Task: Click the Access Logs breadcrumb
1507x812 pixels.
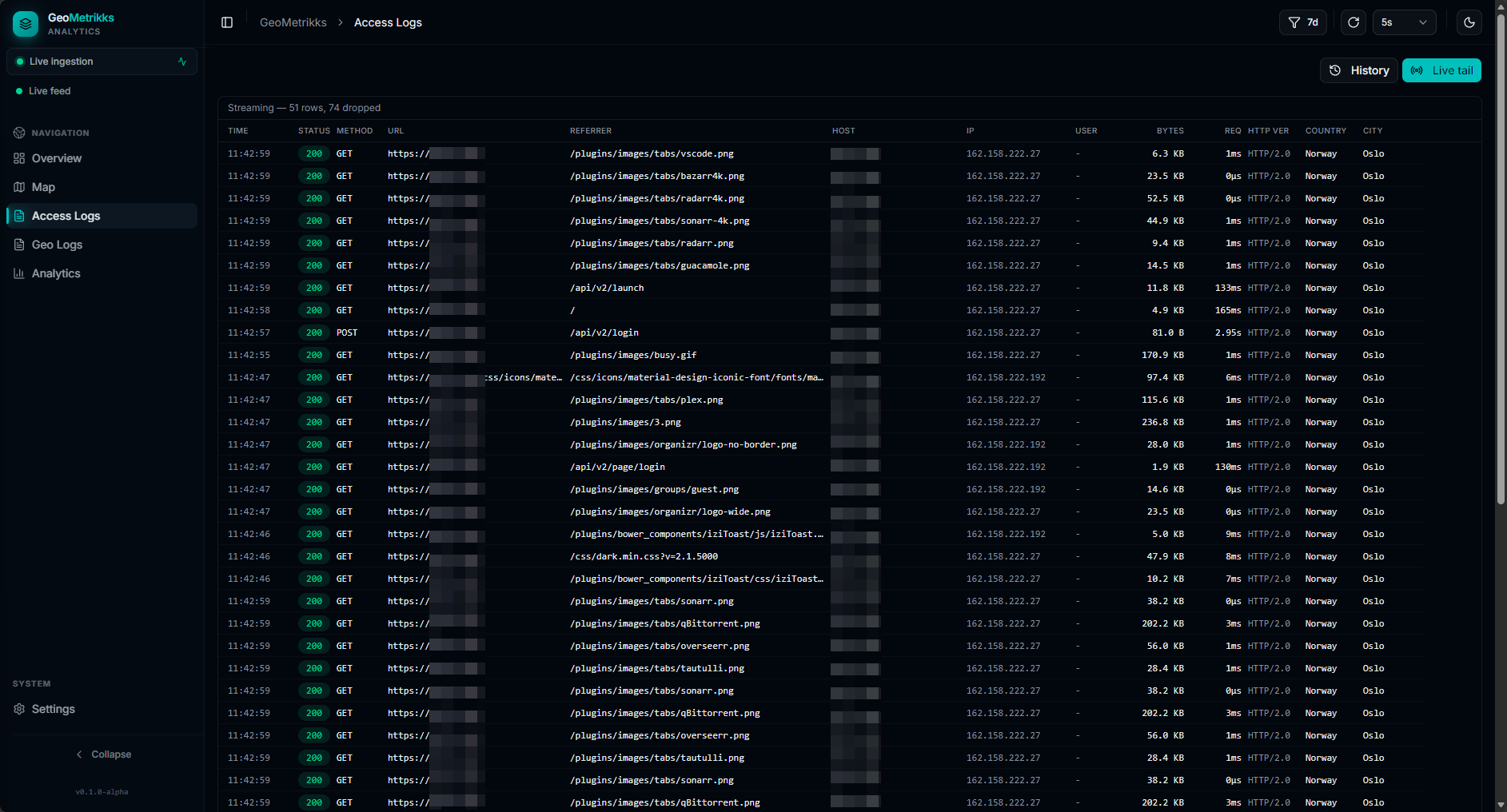Action: pos(388,22)
